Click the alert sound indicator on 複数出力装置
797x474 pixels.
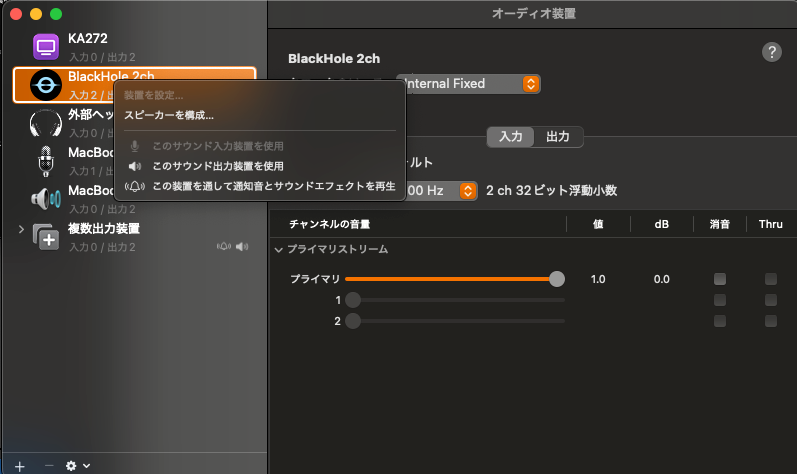[x=224, y=246]
